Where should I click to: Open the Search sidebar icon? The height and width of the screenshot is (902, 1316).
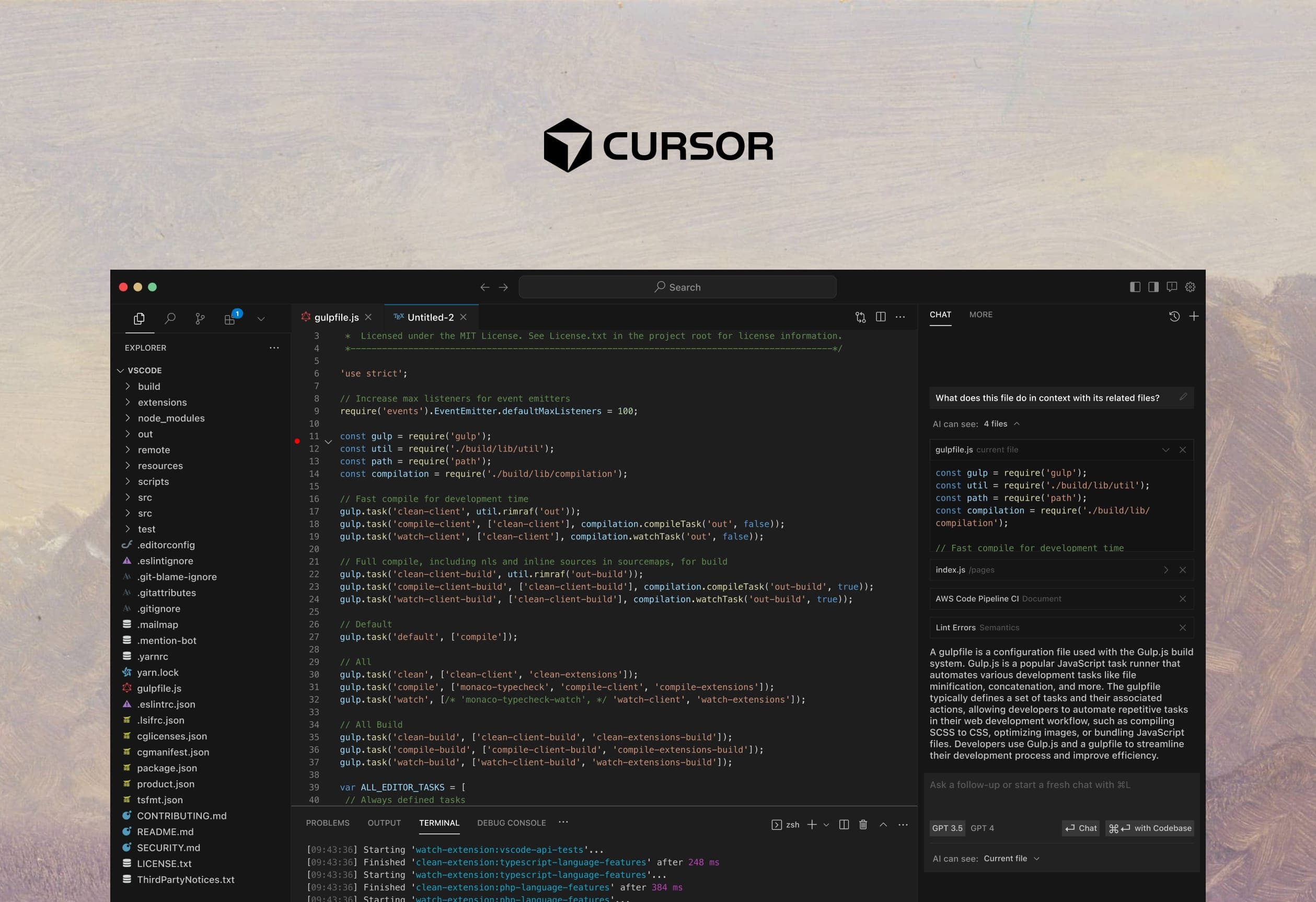tap(170, 319)
